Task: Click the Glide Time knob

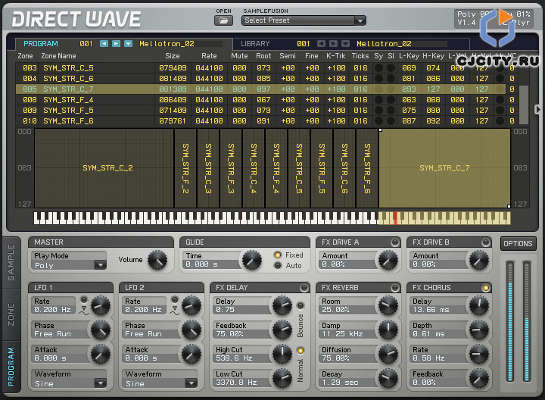Action: click(252, 260)
